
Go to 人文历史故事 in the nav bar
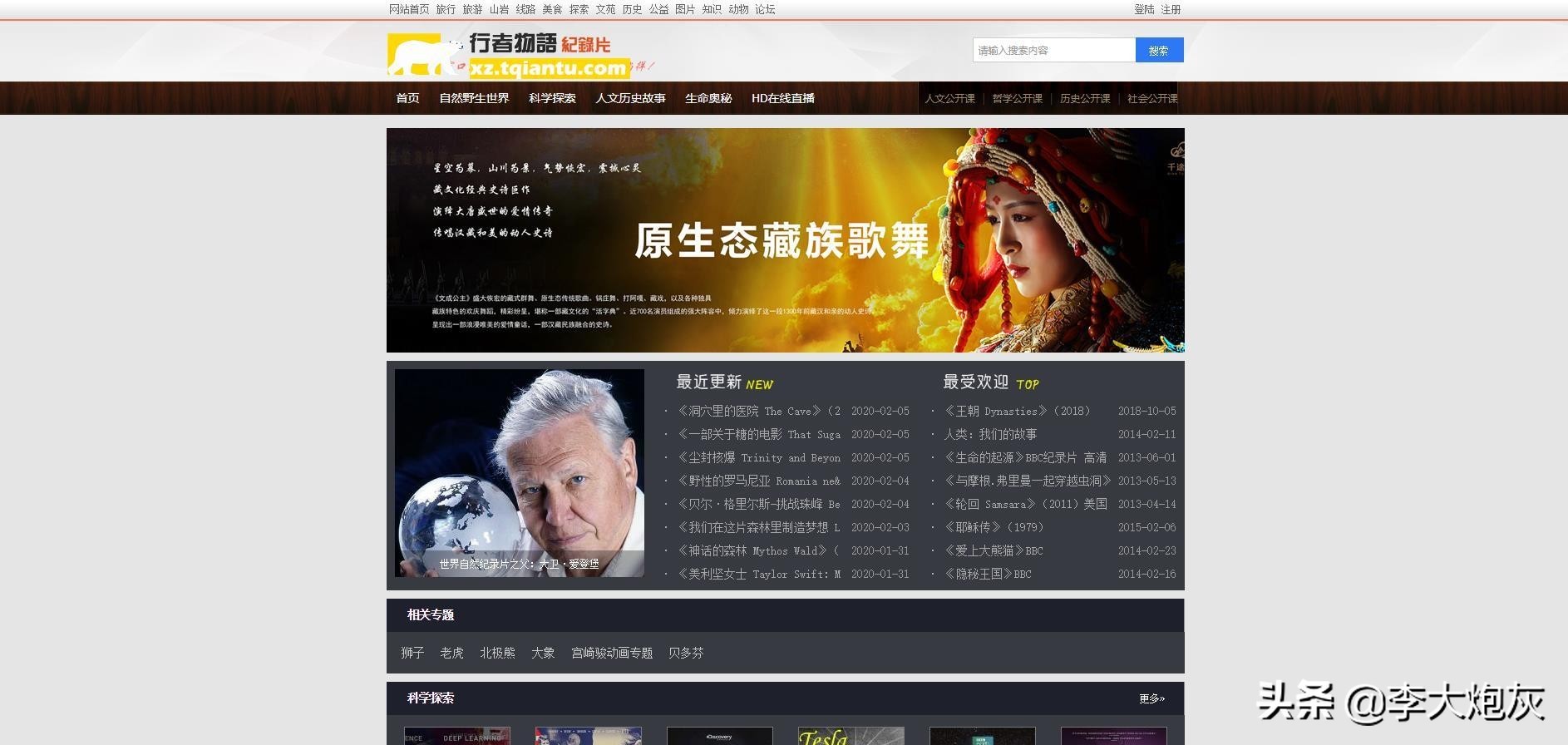pyautogui.click(x=630, y=98)
